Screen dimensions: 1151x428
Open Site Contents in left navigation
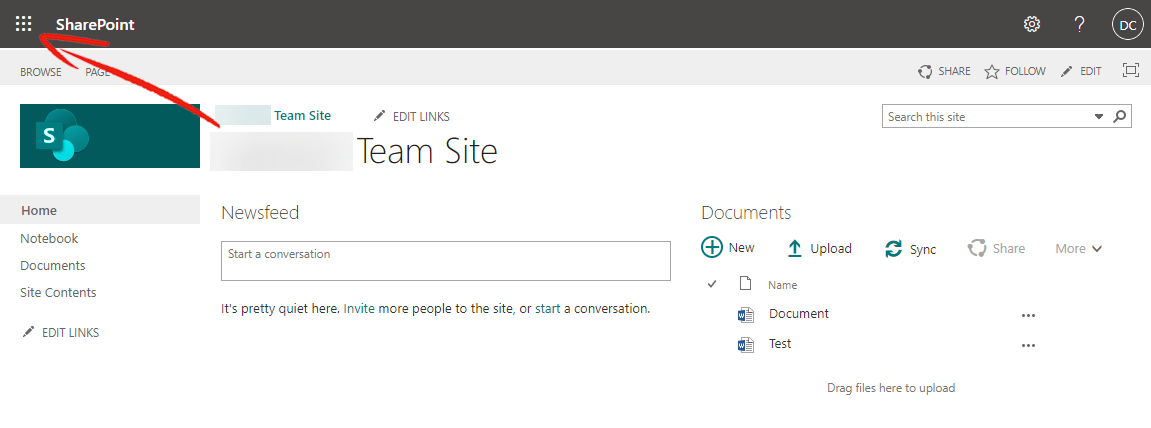point(58,292)
